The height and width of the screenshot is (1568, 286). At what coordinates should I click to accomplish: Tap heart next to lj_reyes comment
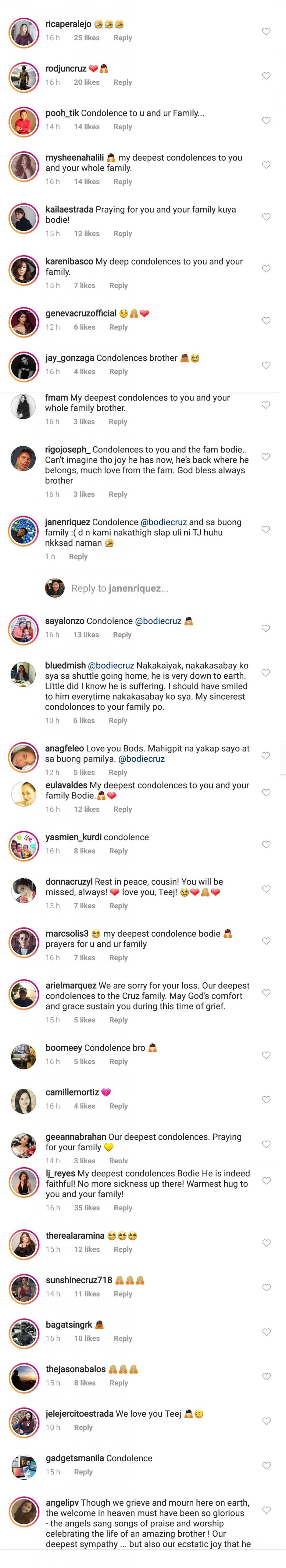pyautogui.click(x=266, y=1180)
